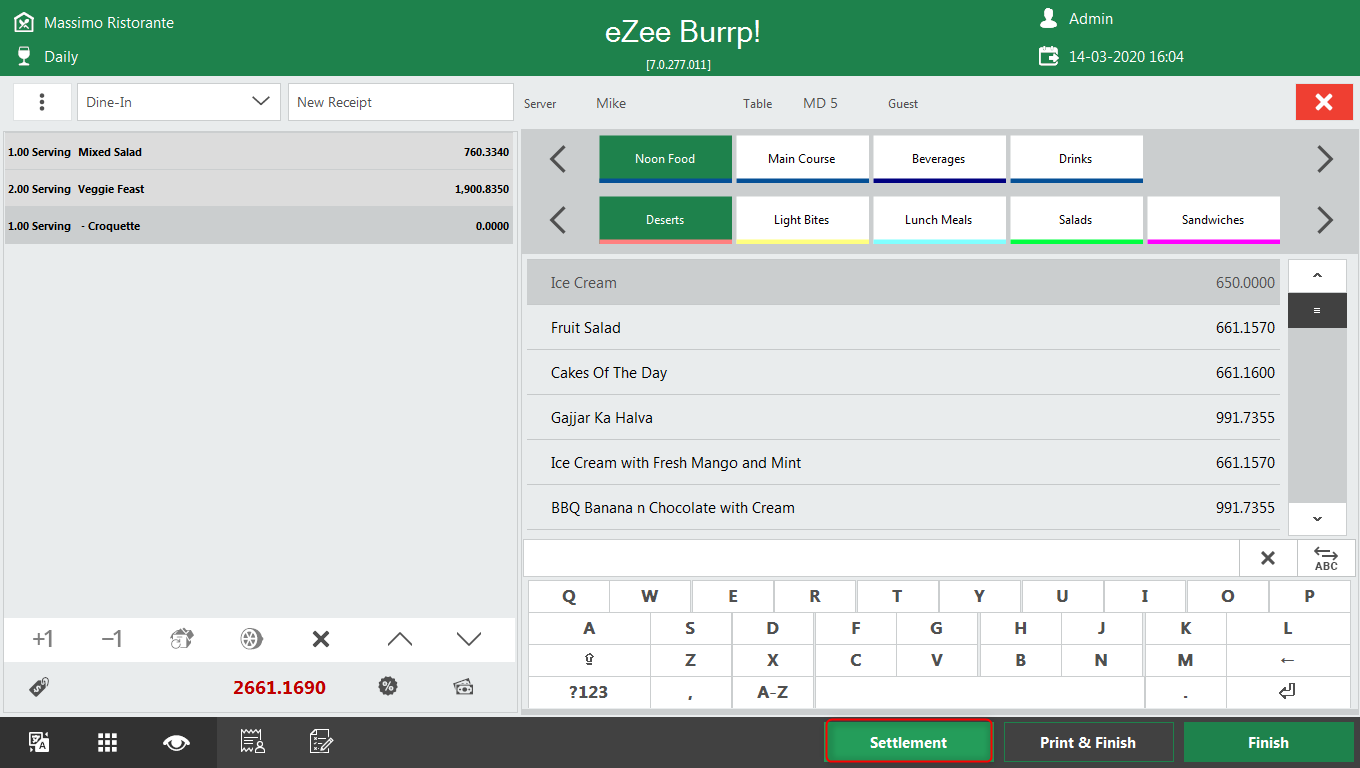Open the three-dot options menu

tap(42, 102)
